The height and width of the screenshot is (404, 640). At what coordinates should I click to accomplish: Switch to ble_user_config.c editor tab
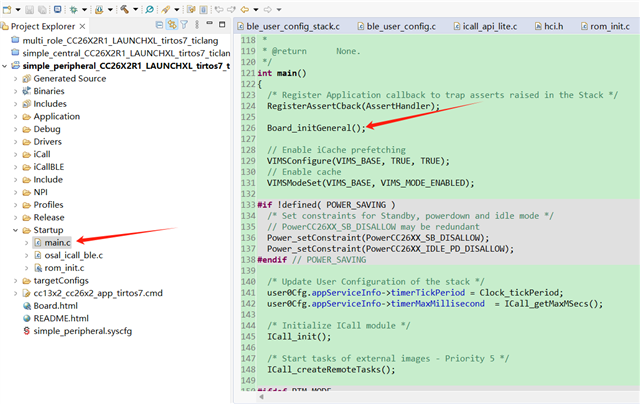396,26
